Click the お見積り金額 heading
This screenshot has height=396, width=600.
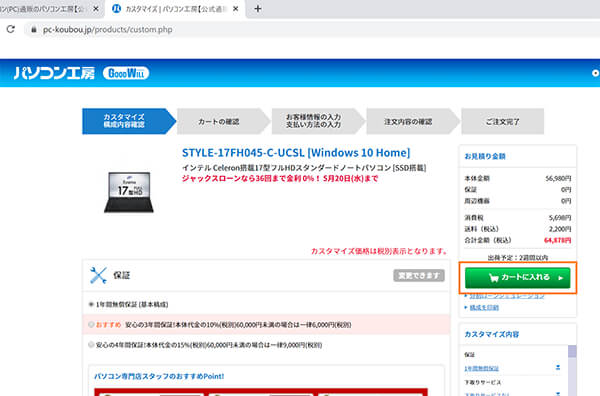(485, 156)
